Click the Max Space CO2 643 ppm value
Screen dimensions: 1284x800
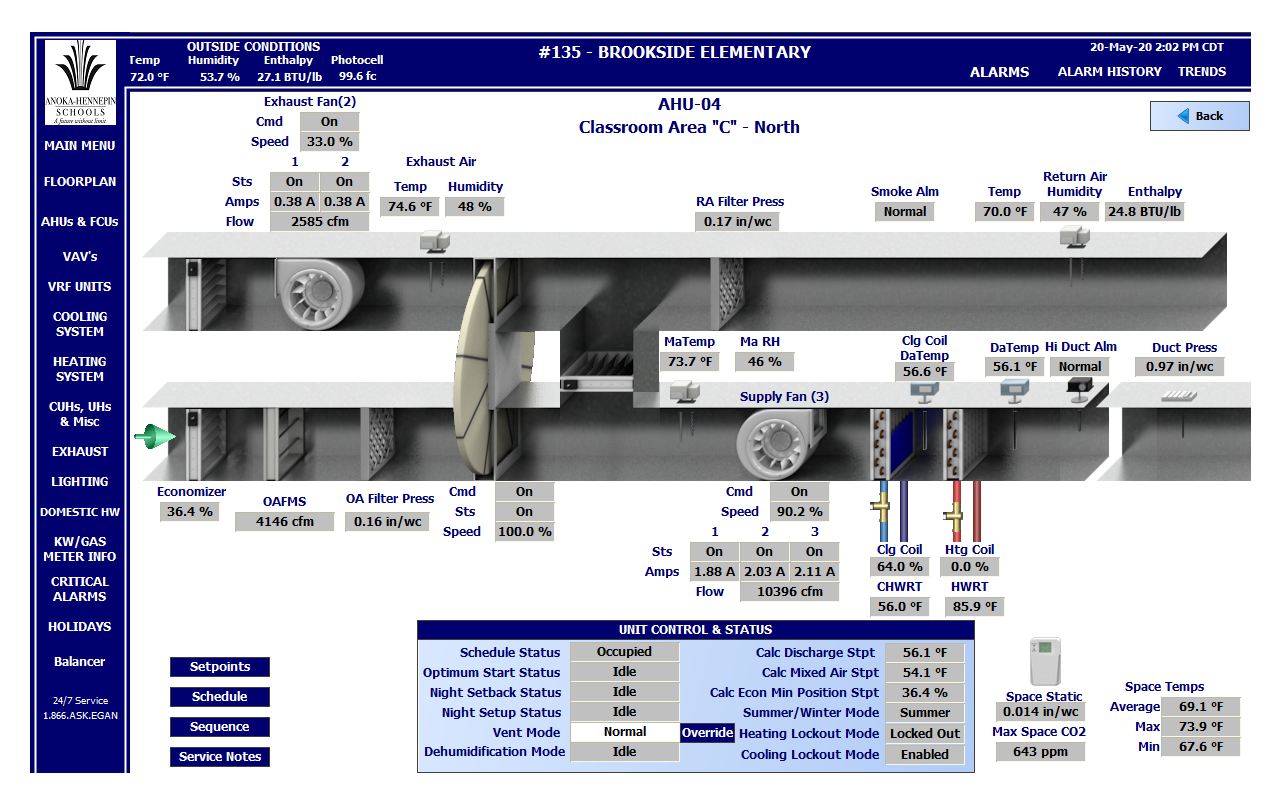pos(1040,752)
